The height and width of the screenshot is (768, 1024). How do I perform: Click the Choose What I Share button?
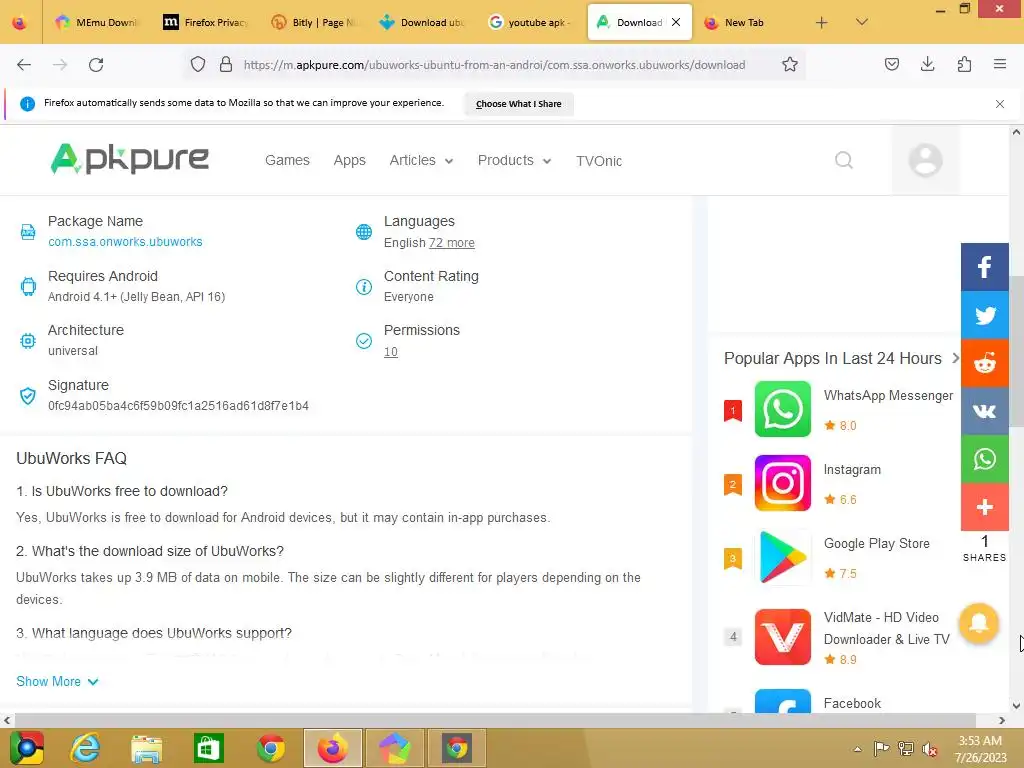(x=519, y=104)
